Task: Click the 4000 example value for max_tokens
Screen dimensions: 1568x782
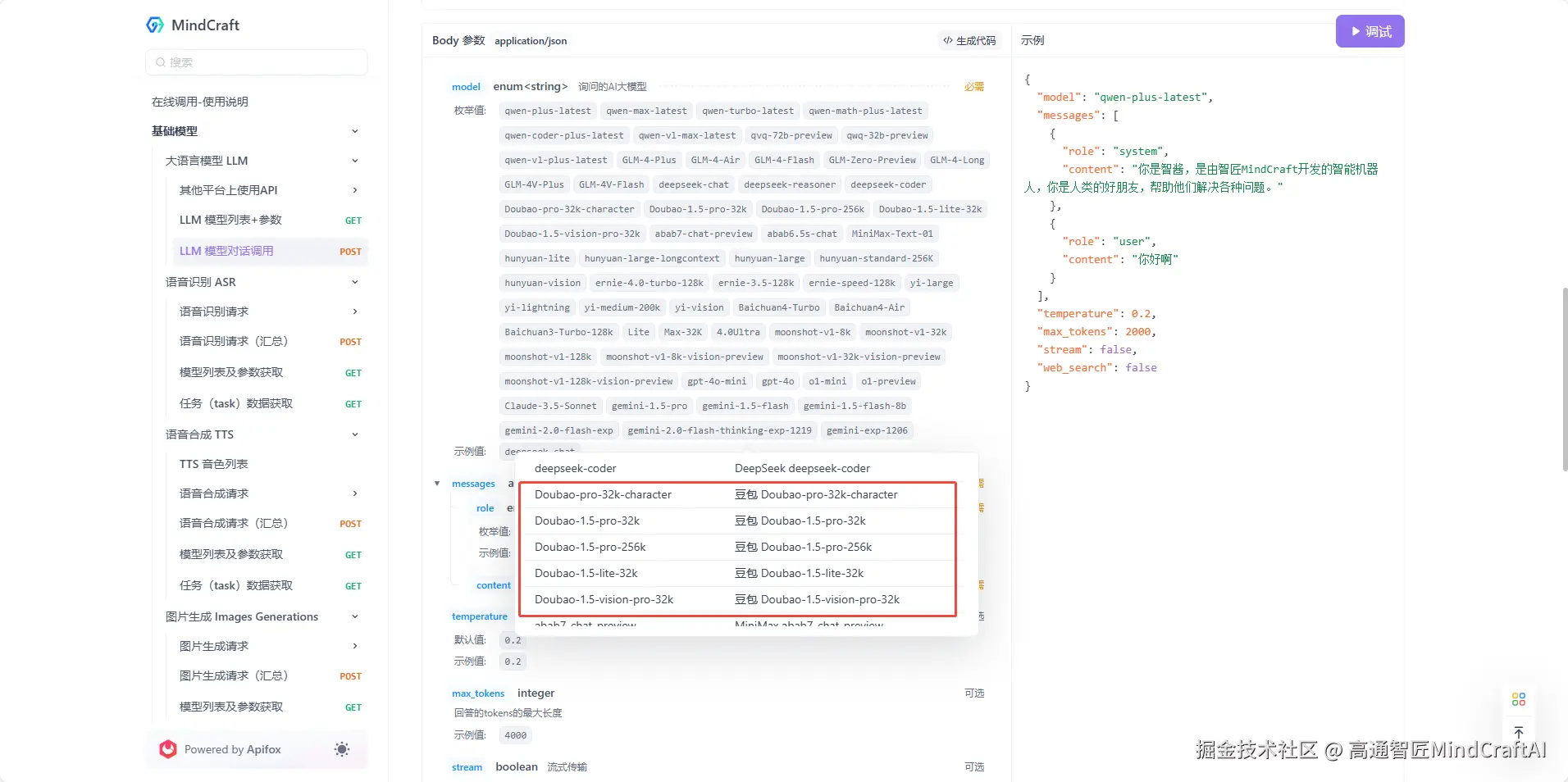Action: click(x=516, y=735)
